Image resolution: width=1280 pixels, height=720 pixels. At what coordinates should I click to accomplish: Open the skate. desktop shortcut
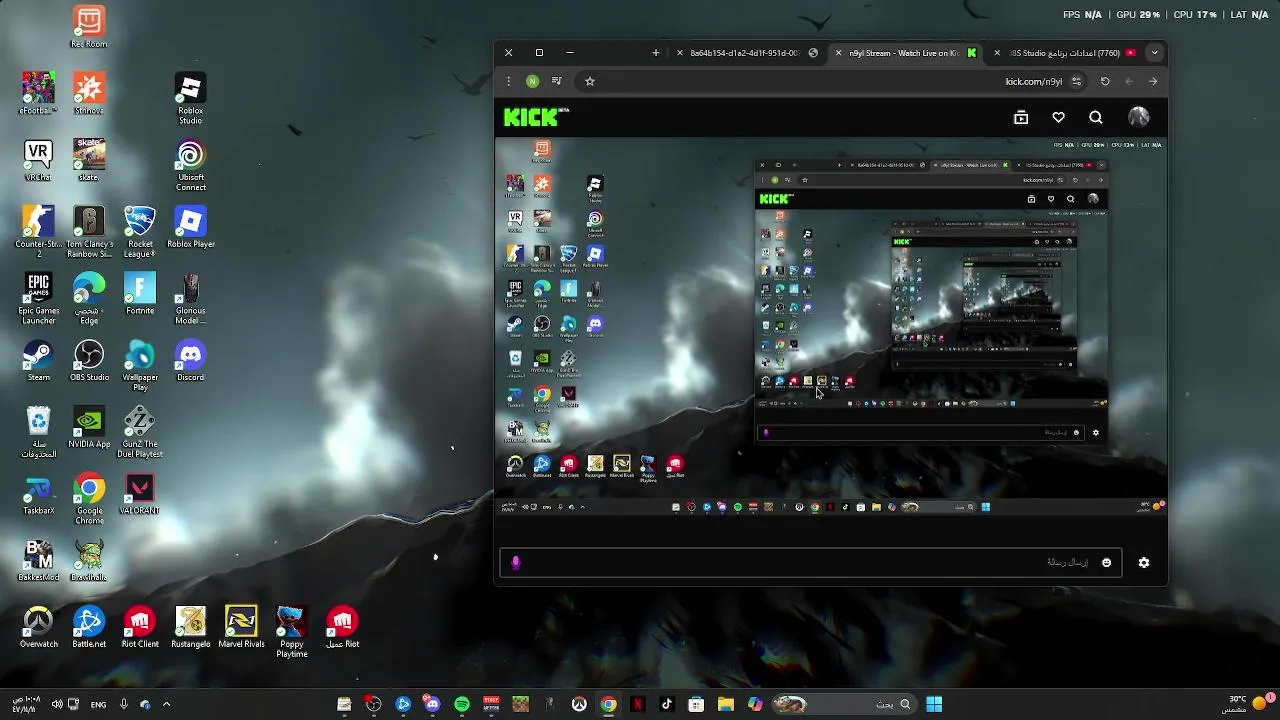[x=89, y=160]
